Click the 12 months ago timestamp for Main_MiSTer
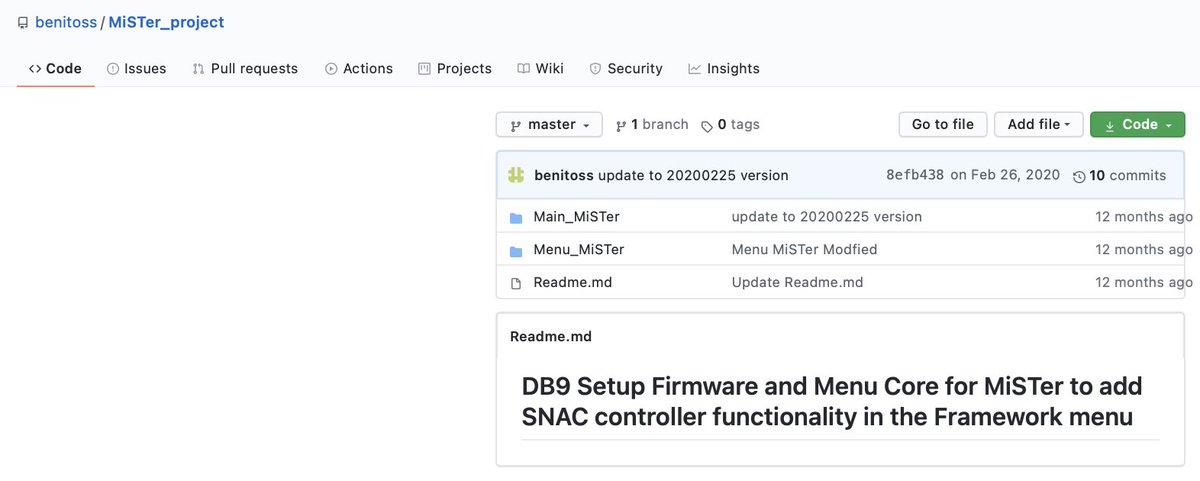Image resolution: width=1200 pixels, height=481 pixels. click(1144, 217)
